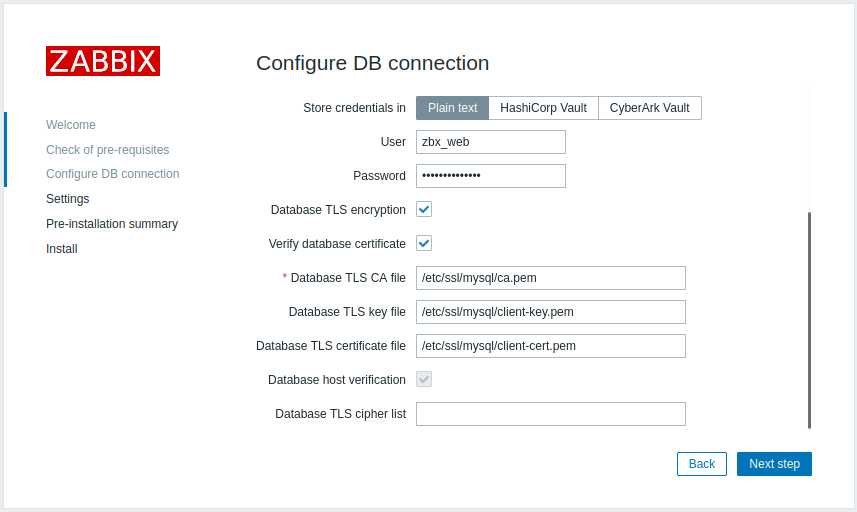Viewport: 857px width, 512px height.
Task: Click the User label
Action: (393, 142)
